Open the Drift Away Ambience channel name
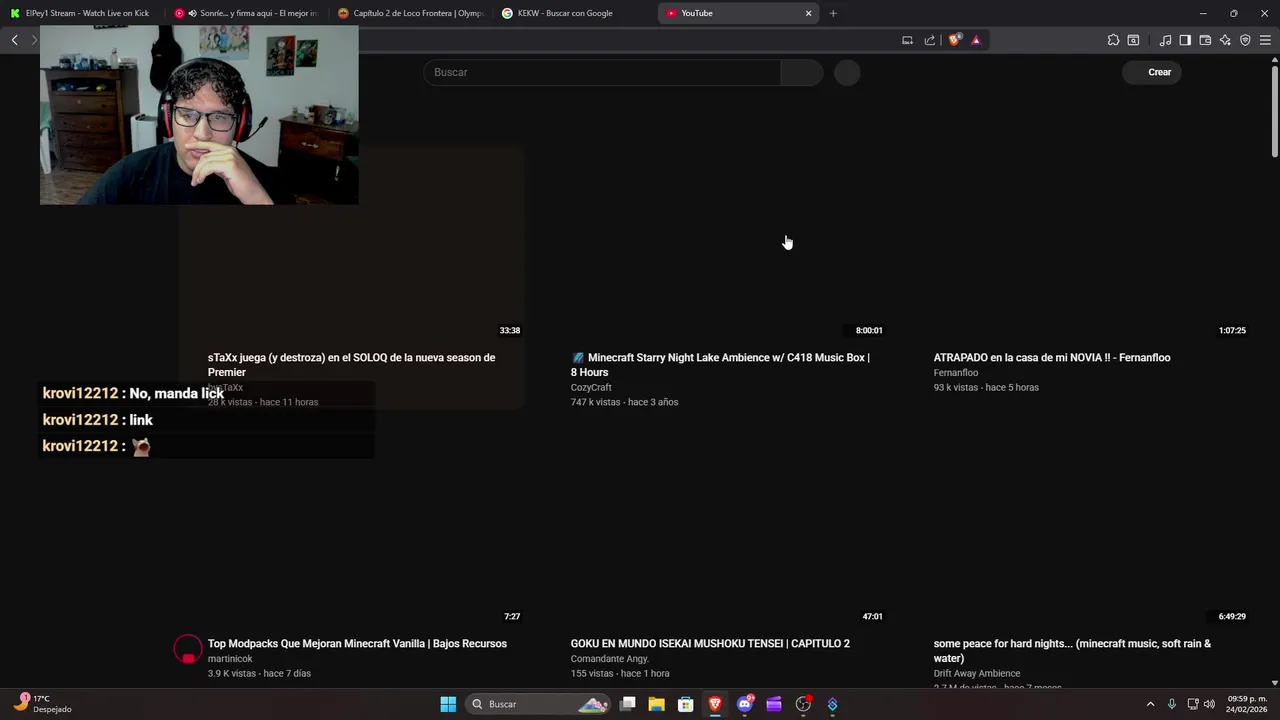Viewport: 1280px width, 720px height. pos(977,674)
